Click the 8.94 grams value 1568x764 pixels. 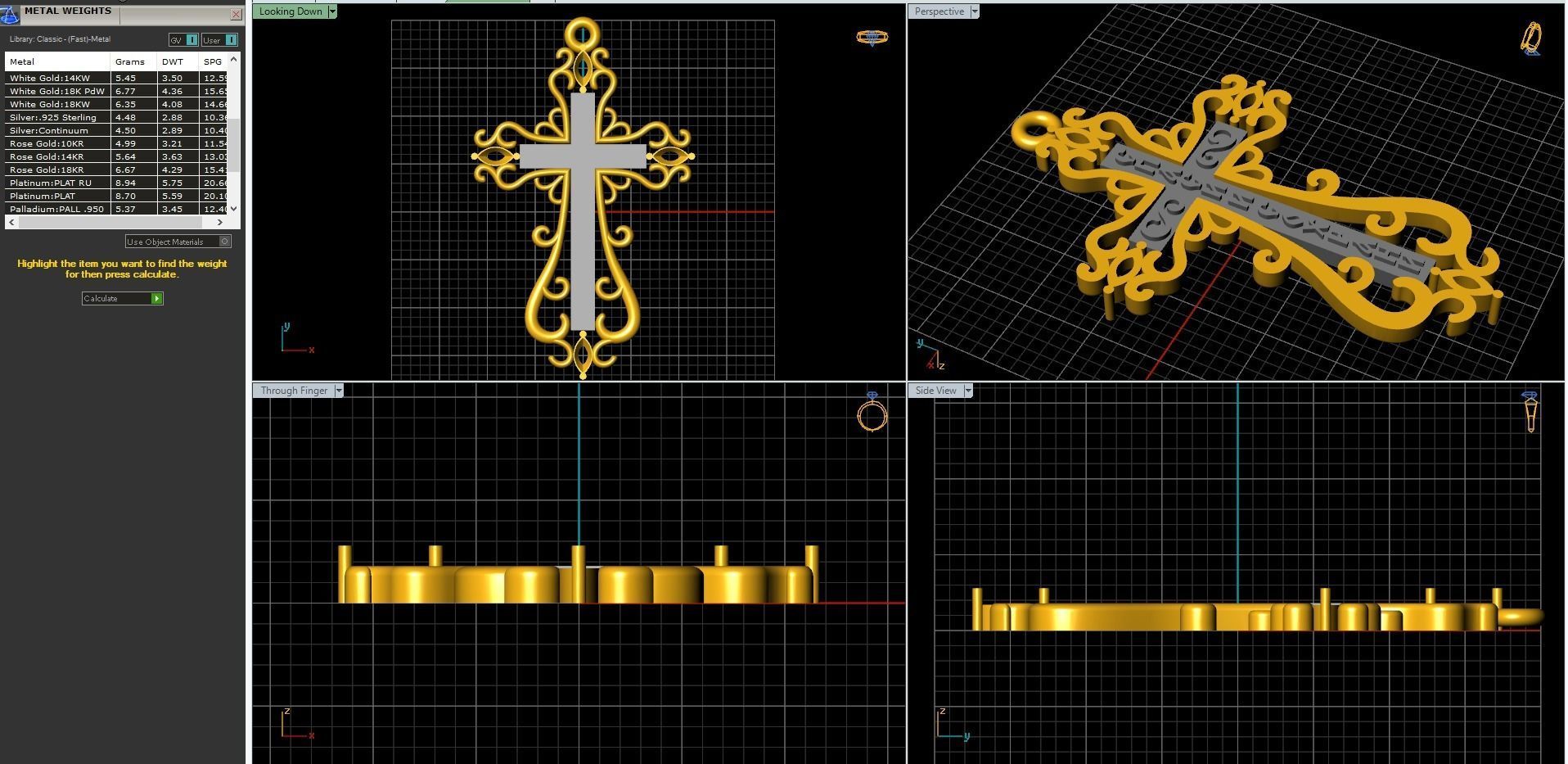125,183
